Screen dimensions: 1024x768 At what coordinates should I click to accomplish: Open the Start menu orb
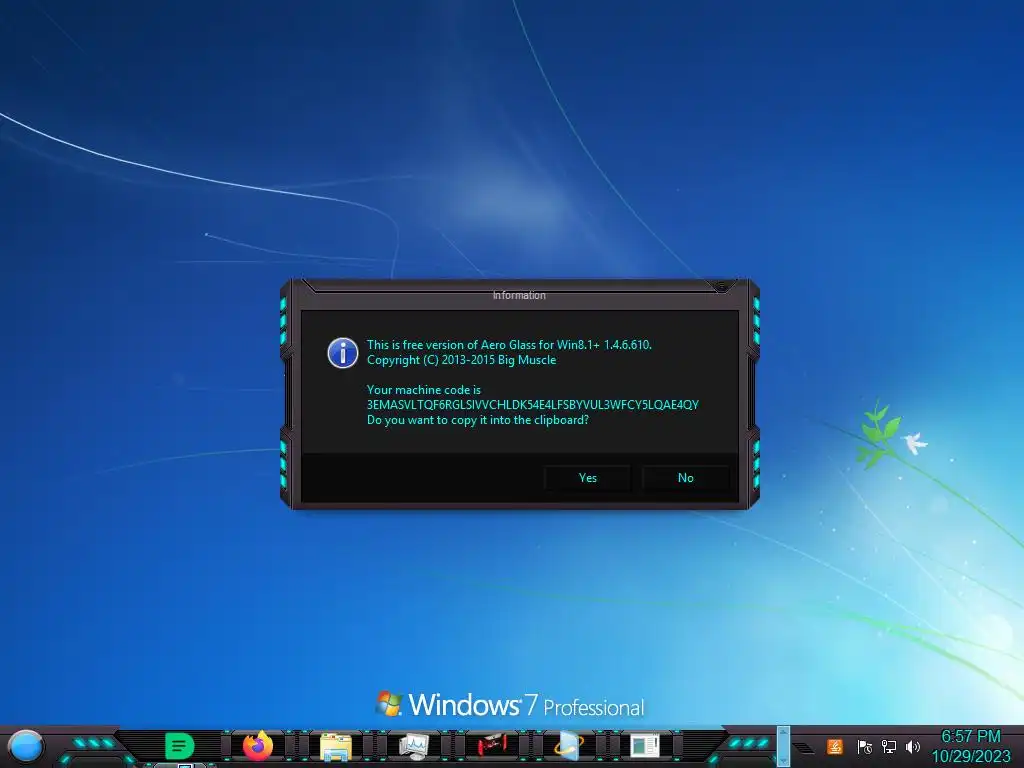pos(25,746)
